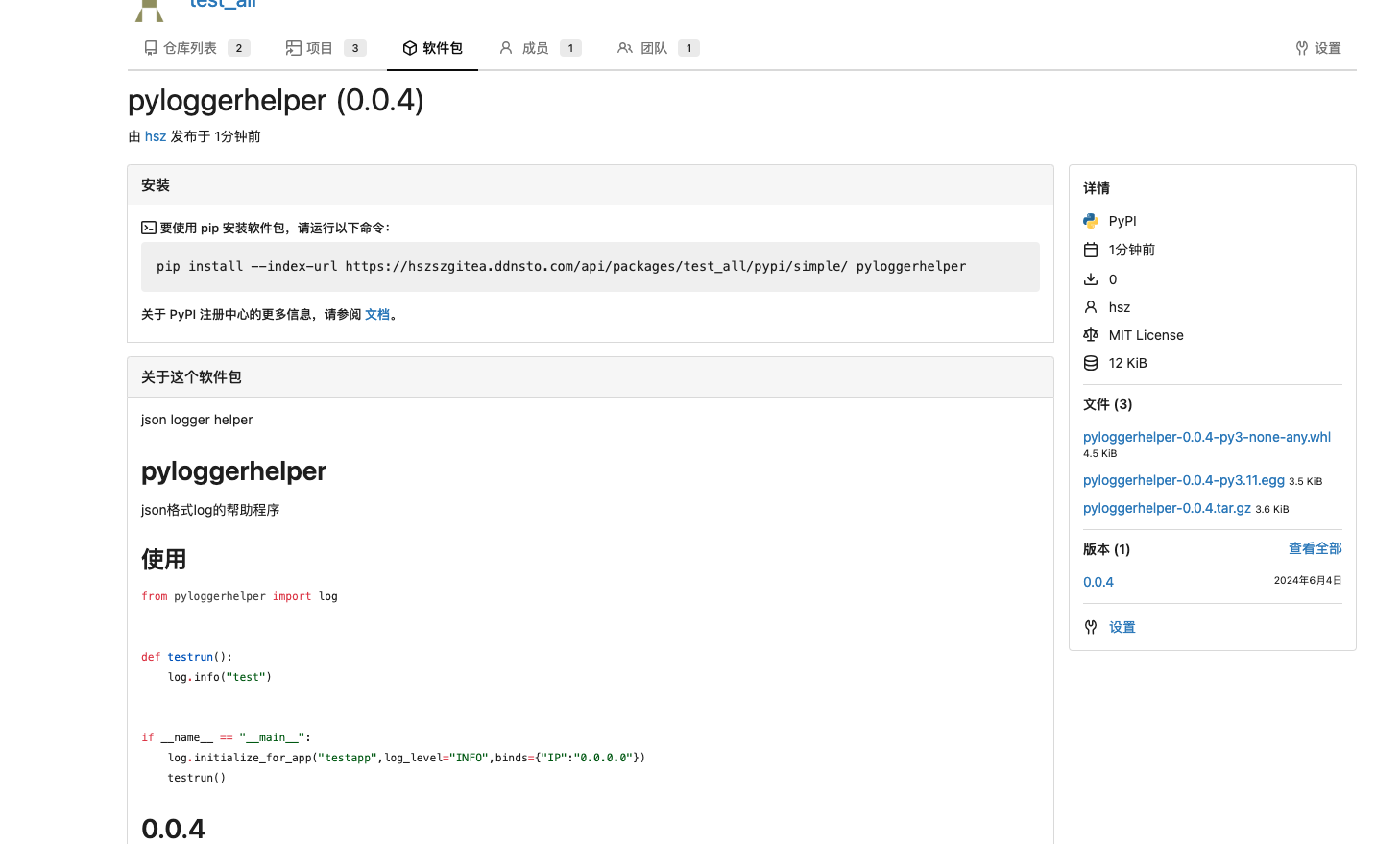Viewport: 1400px width, 844px height.
Task: Open the 仓库列表 repositories tab
Action: point(197,48)
